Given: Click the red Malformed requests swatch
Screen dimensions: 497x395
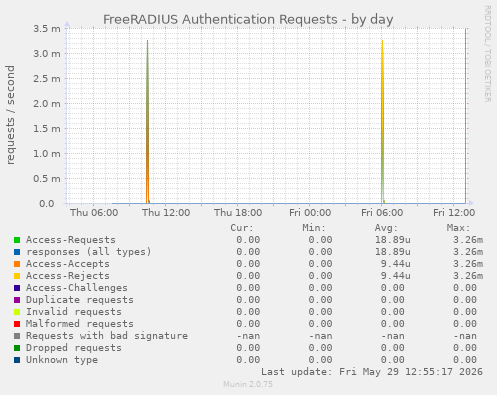Looking at the screenshot, I should [17, 324].
